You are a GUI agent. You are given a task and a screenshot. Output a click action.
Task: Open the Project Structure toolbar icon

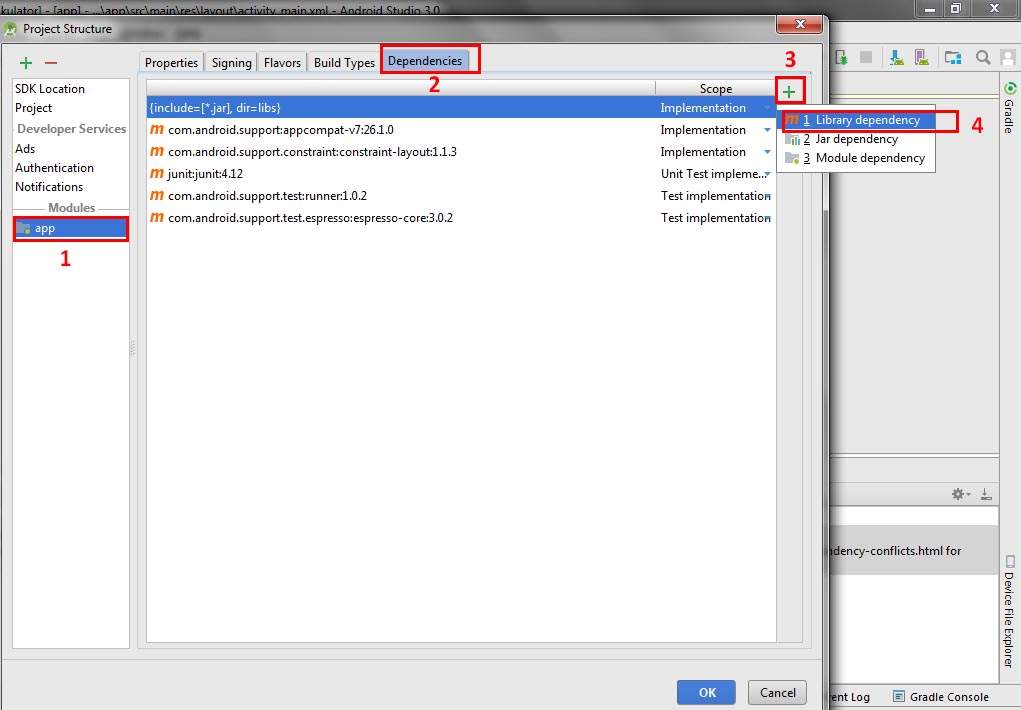(x=952, y=57)
